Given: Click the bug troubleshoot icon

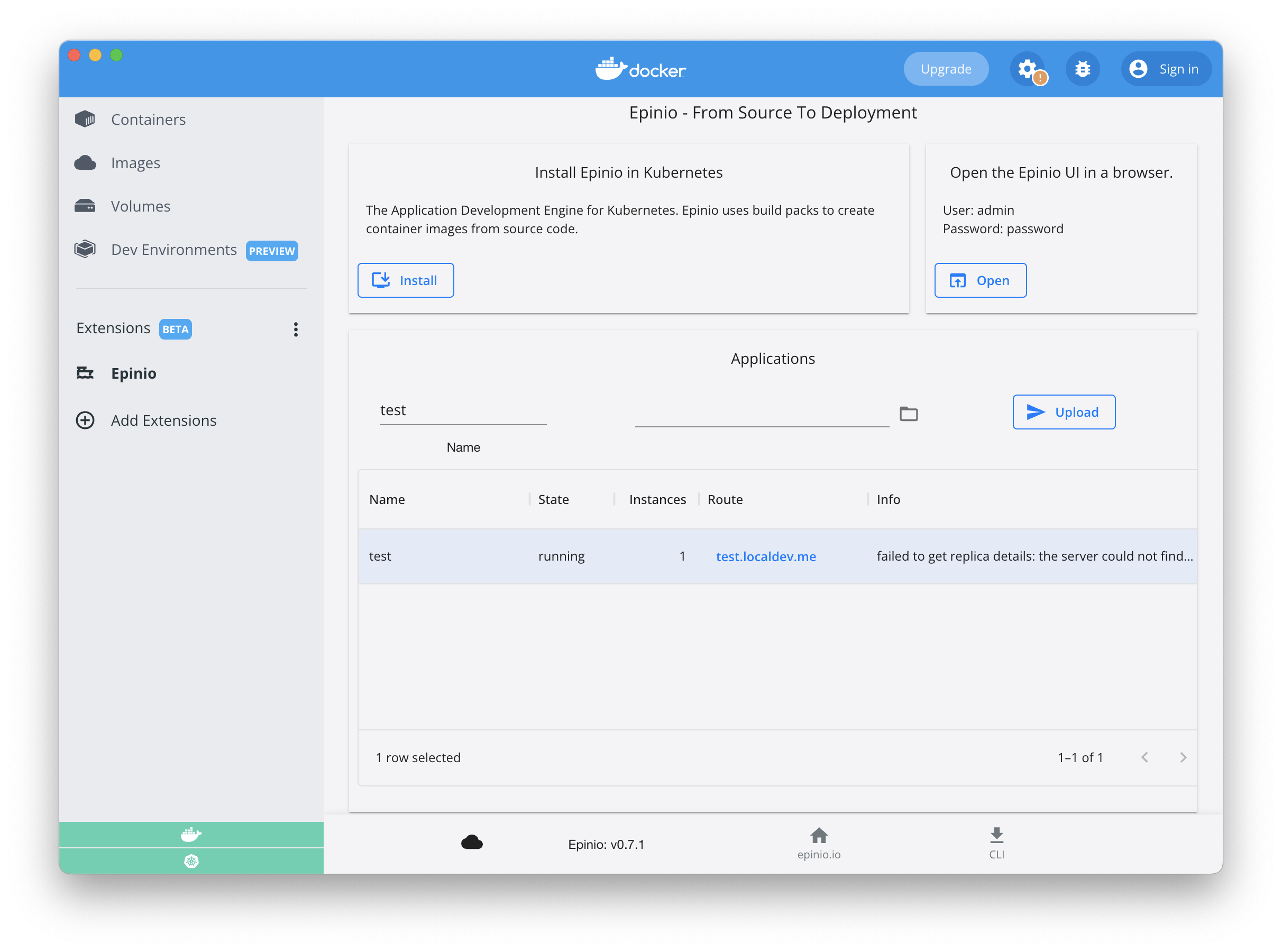Looking at the screenshot, I should pyautogui.click(x=1082, y=69).
